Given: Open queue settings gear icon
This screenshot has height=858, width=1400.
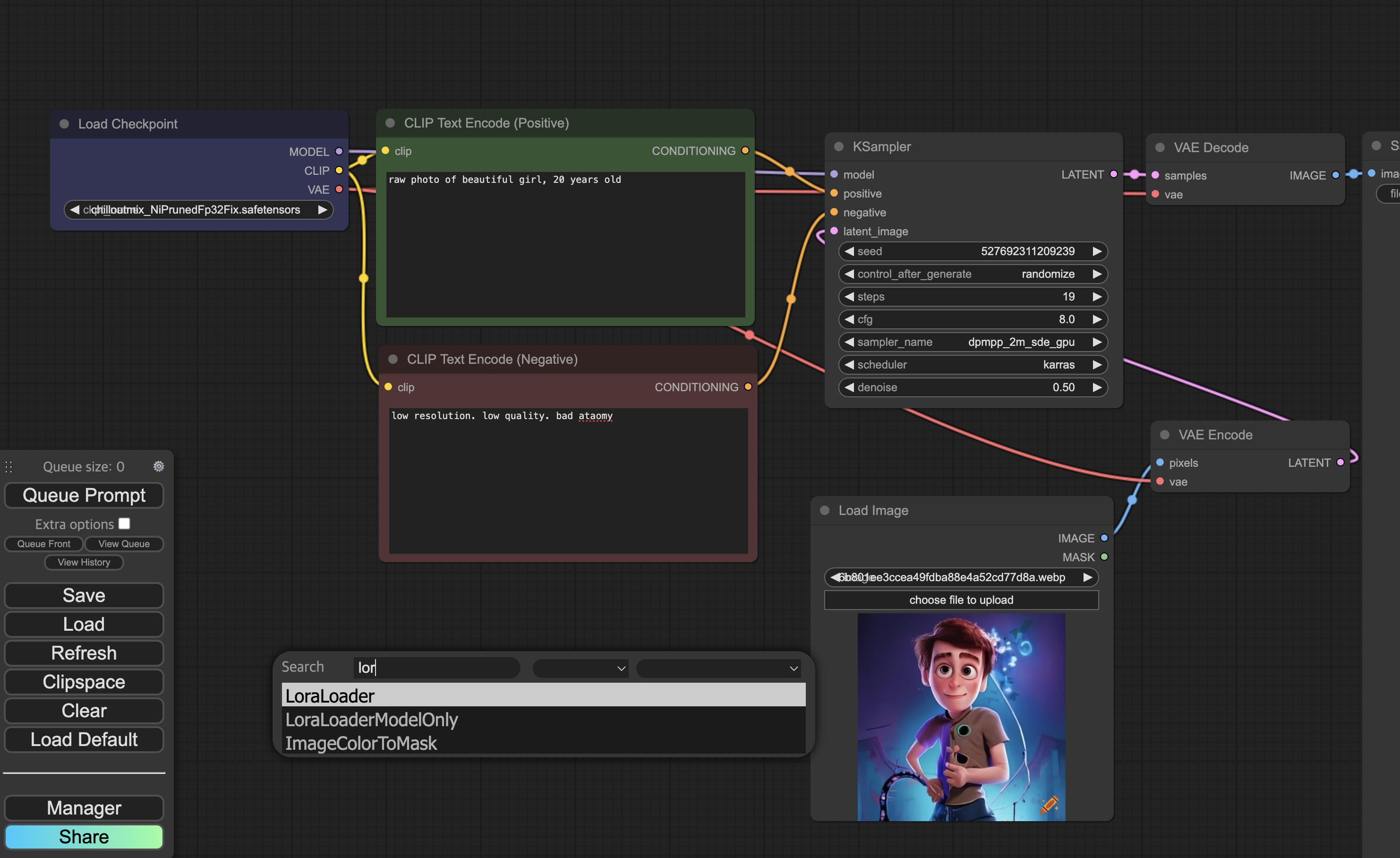Looking at the screenshot, I should (159, 466).
